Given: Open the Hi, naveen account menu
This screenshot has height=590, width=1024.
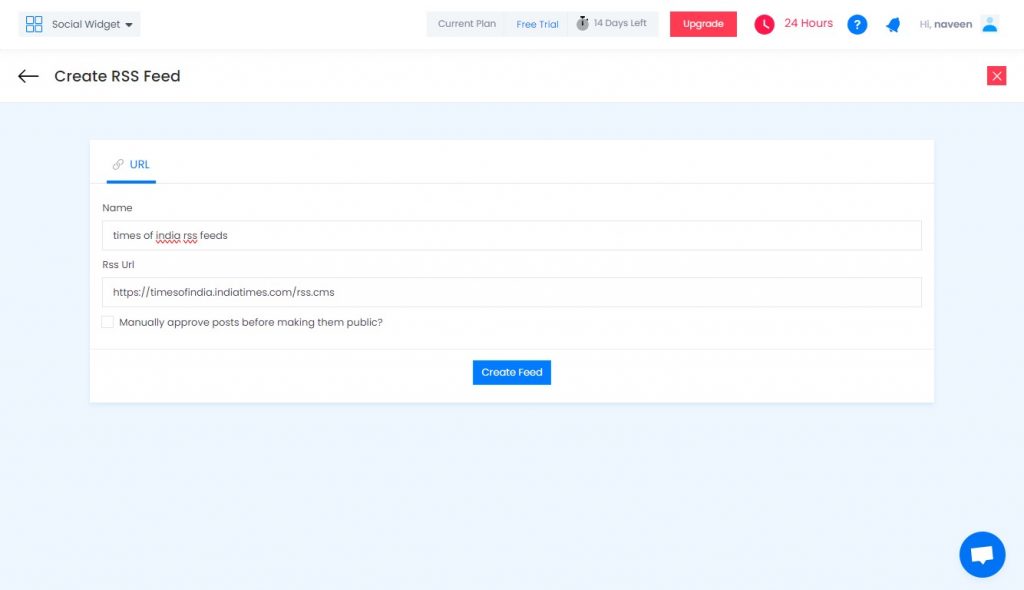Looking at the screenshot, I should coord(946,24).
